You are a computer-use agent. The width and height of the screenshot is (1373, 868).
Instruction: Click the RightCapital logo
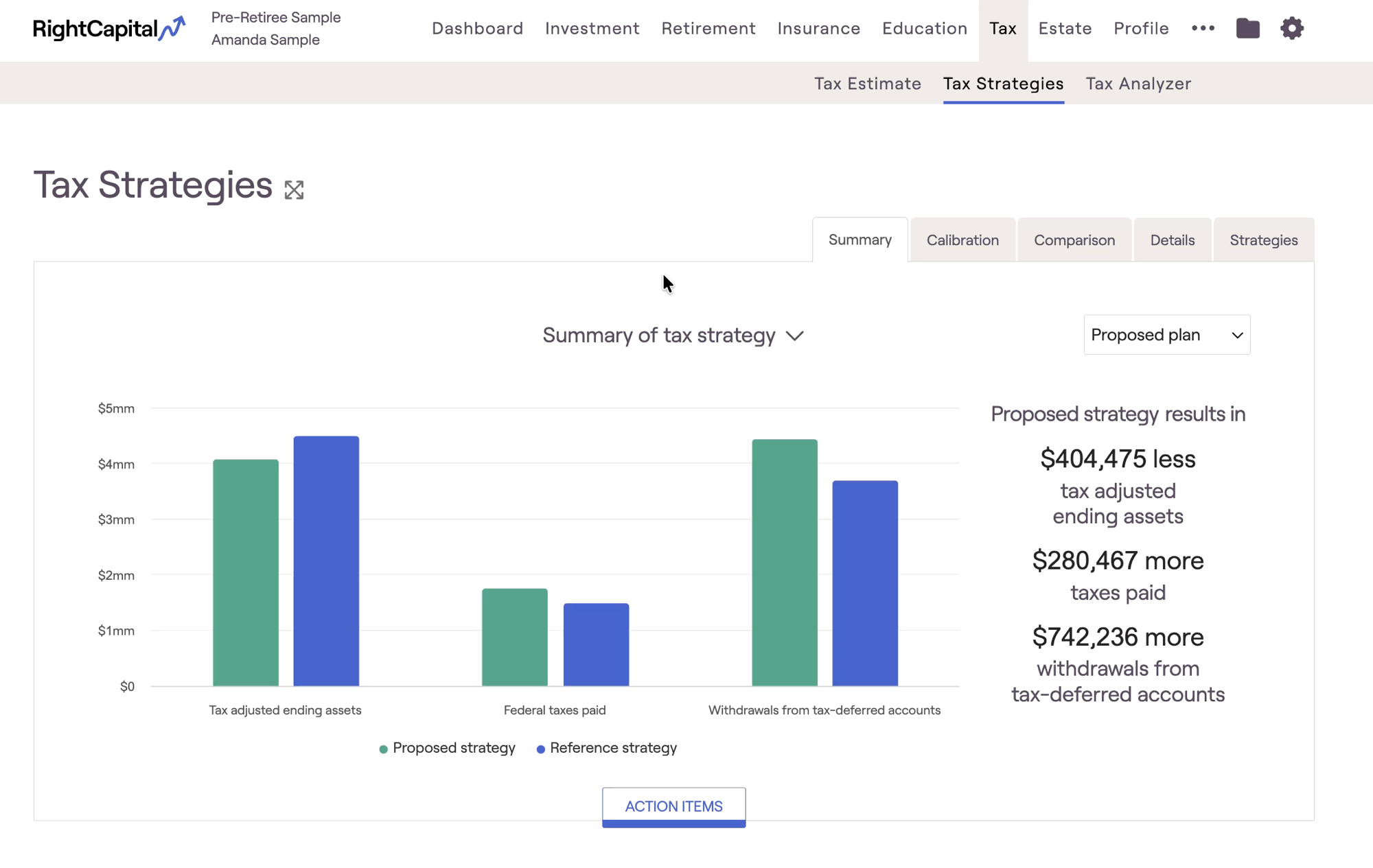point(109,29)
